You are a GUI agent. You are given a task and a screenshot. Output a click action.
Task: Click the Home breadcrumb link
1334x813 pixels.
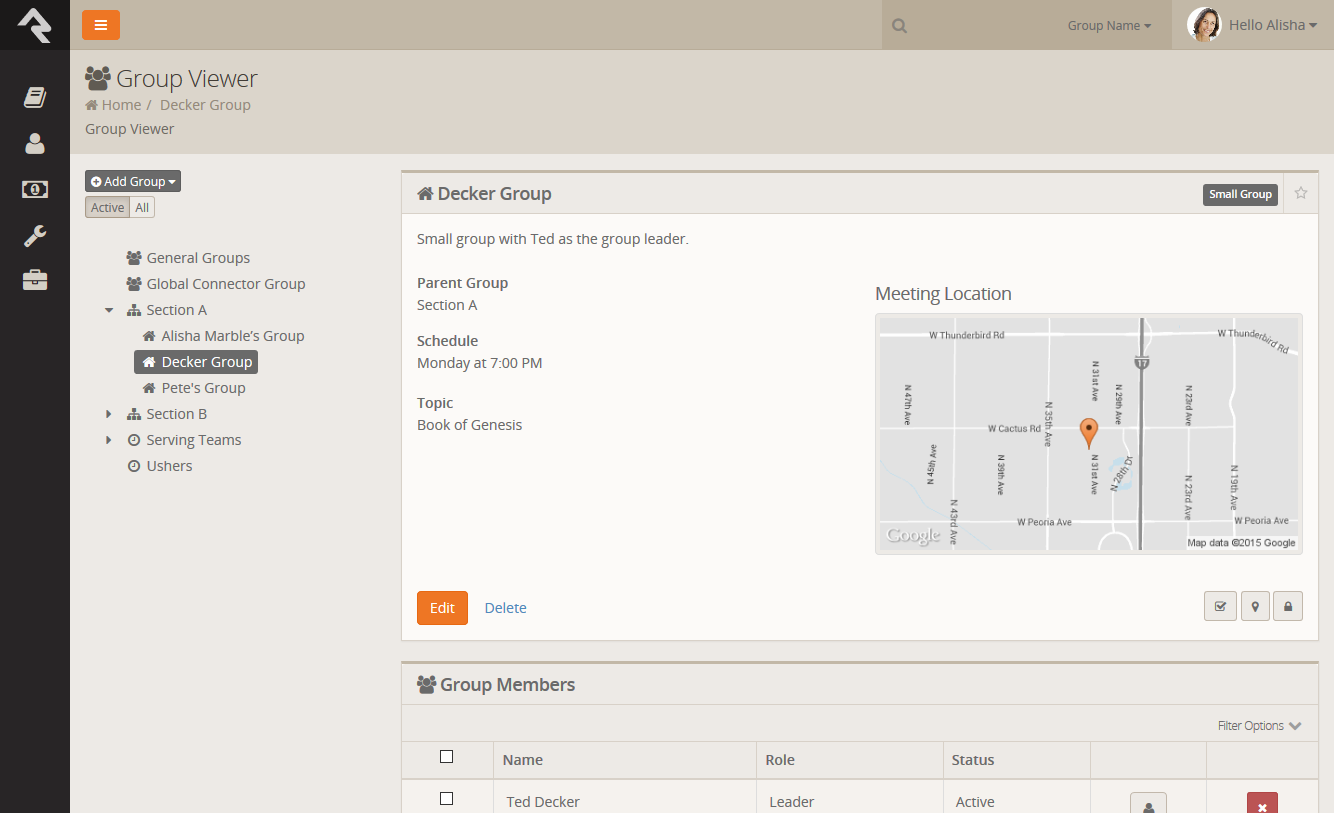pos(121,105)
